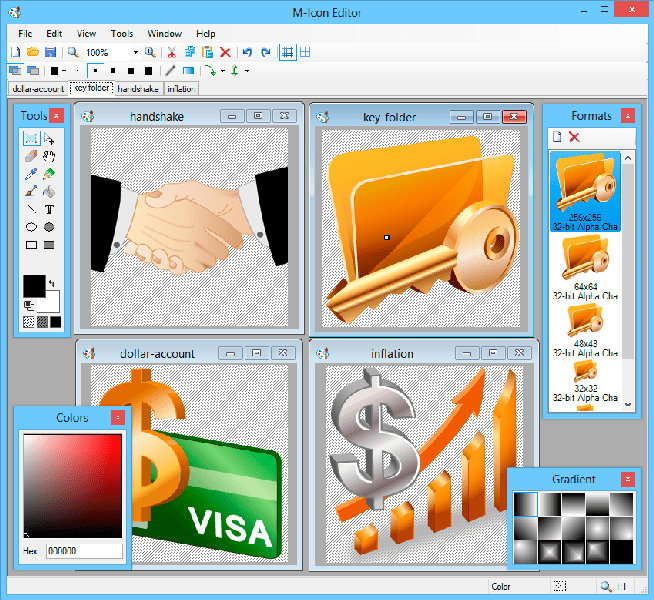654x600 pixels.
Task: Cut selection with the scissors icon
Action: (171, 52)
